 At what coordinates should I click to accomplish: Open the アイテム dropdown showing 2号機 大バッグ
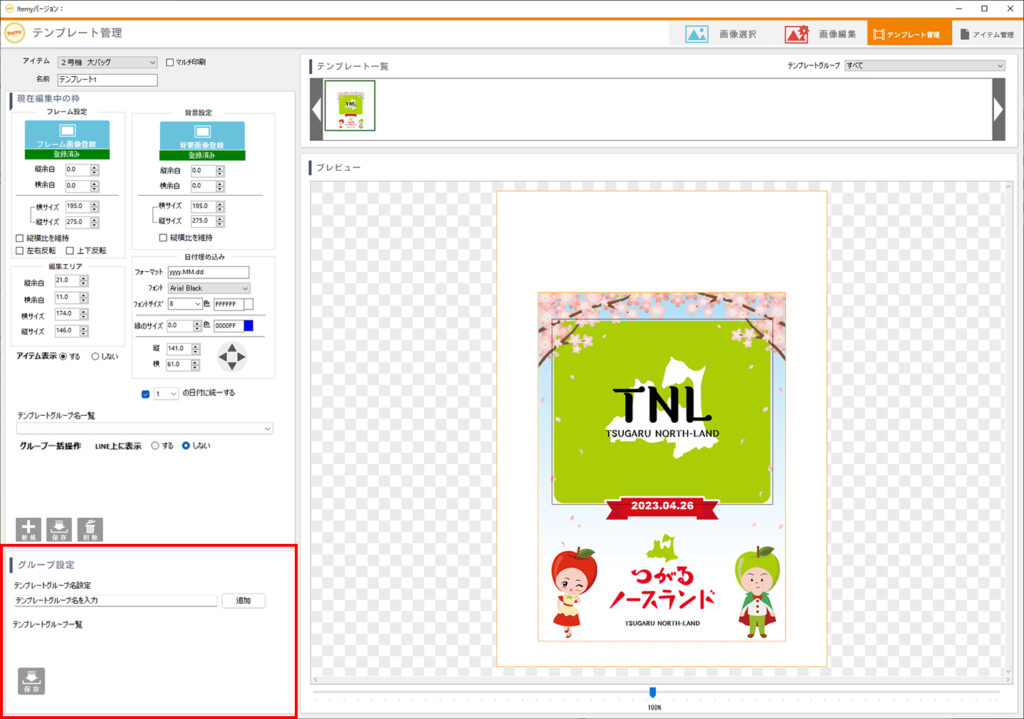coord(107,62)
